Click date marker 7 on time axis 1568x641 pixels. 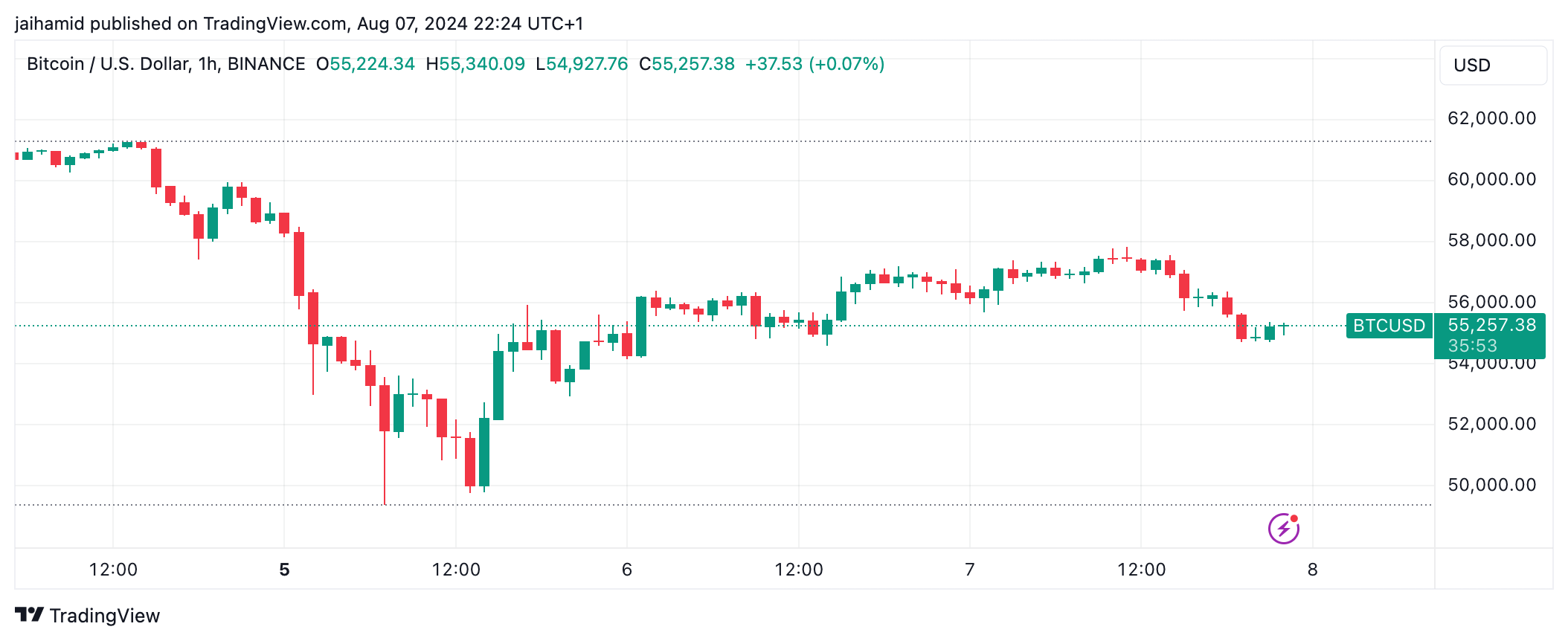[x=970, y=570]
